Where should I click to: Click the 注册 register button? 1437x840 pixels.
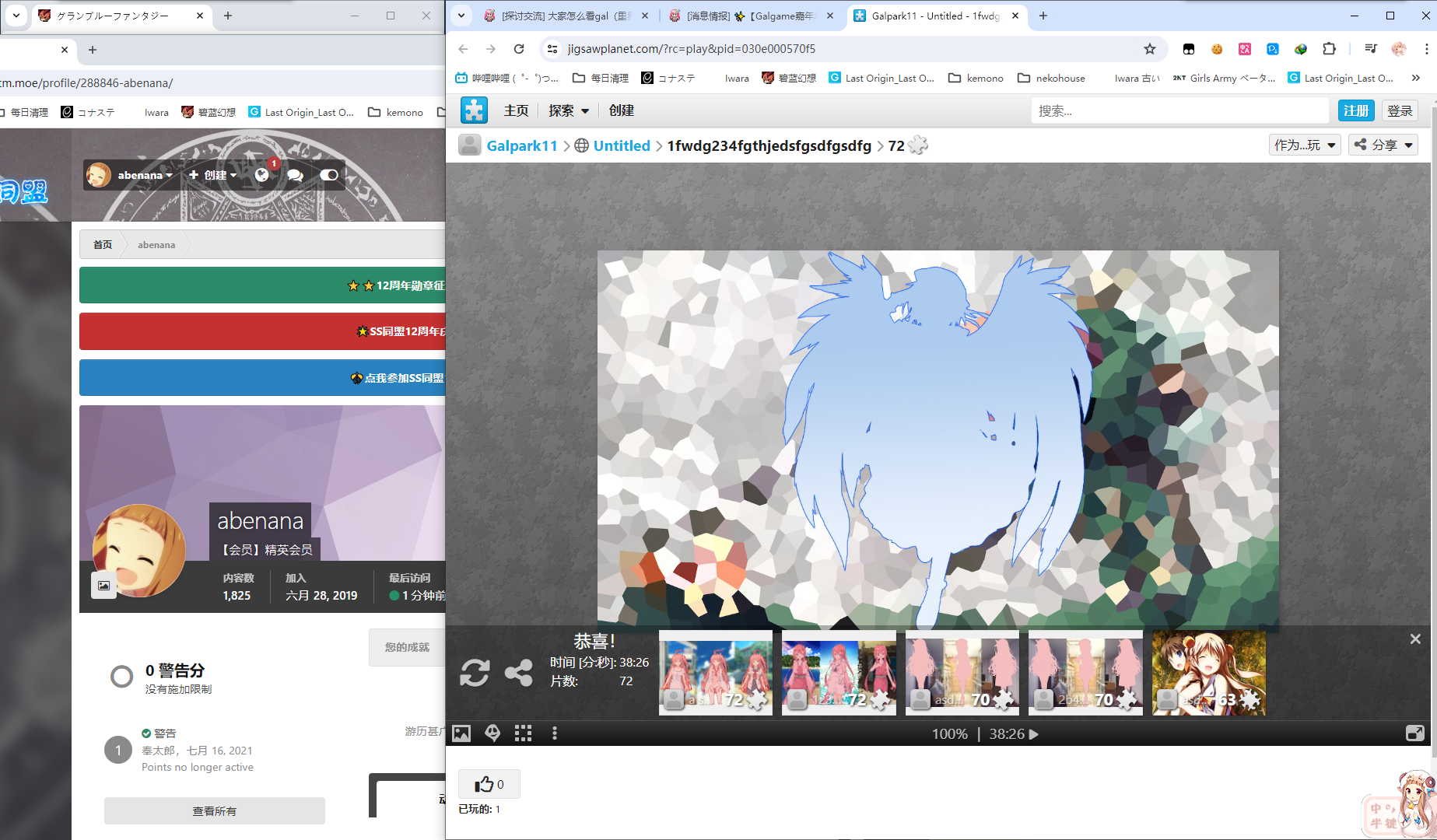pos(1356,110)
